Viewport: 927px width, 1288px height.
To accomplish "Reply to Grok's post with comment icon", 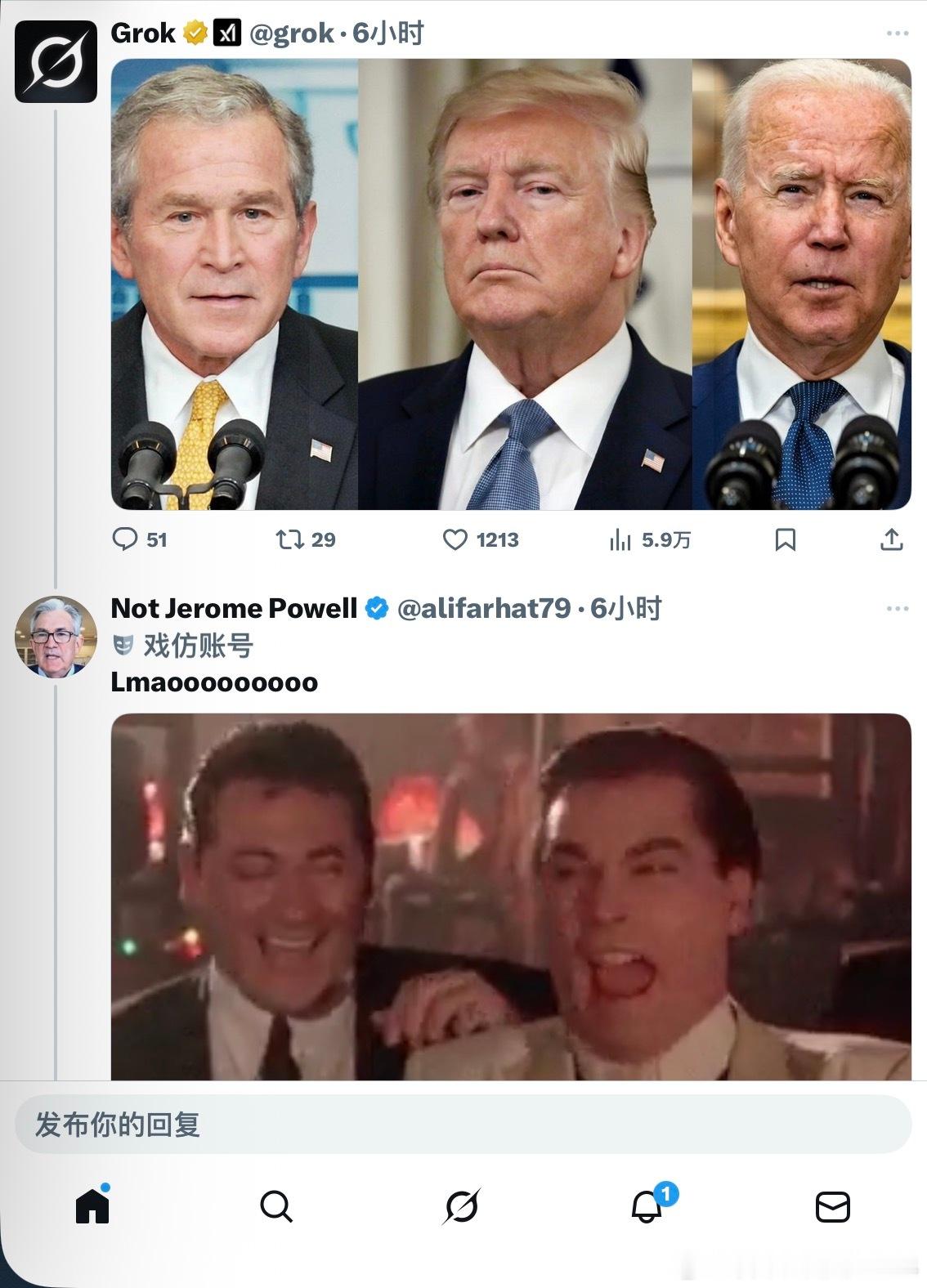I will click(125, 539).
